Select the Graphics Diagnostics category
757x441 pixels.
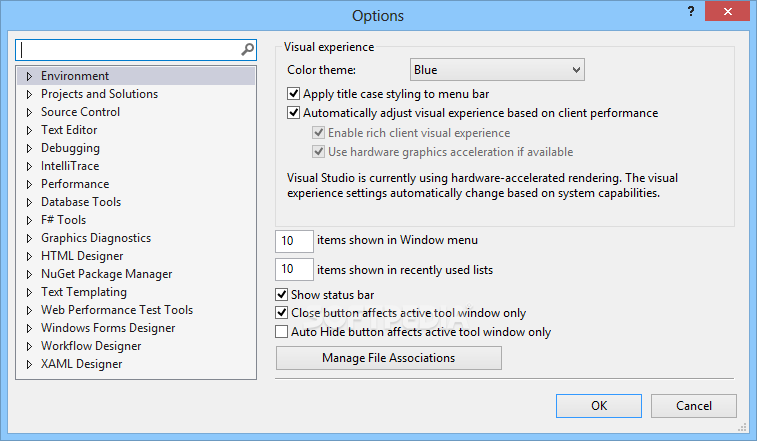[x=96, y=238]
